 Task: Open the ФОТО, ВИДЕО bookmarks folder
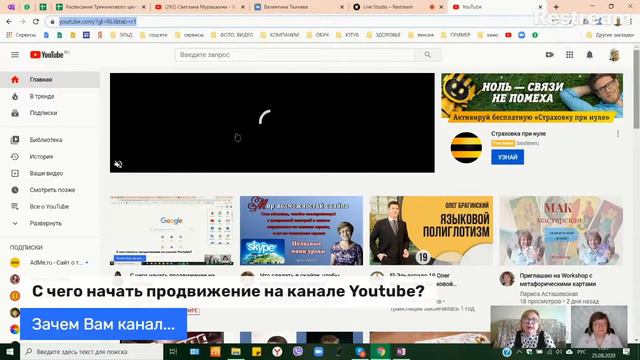(x=232, y=35)
